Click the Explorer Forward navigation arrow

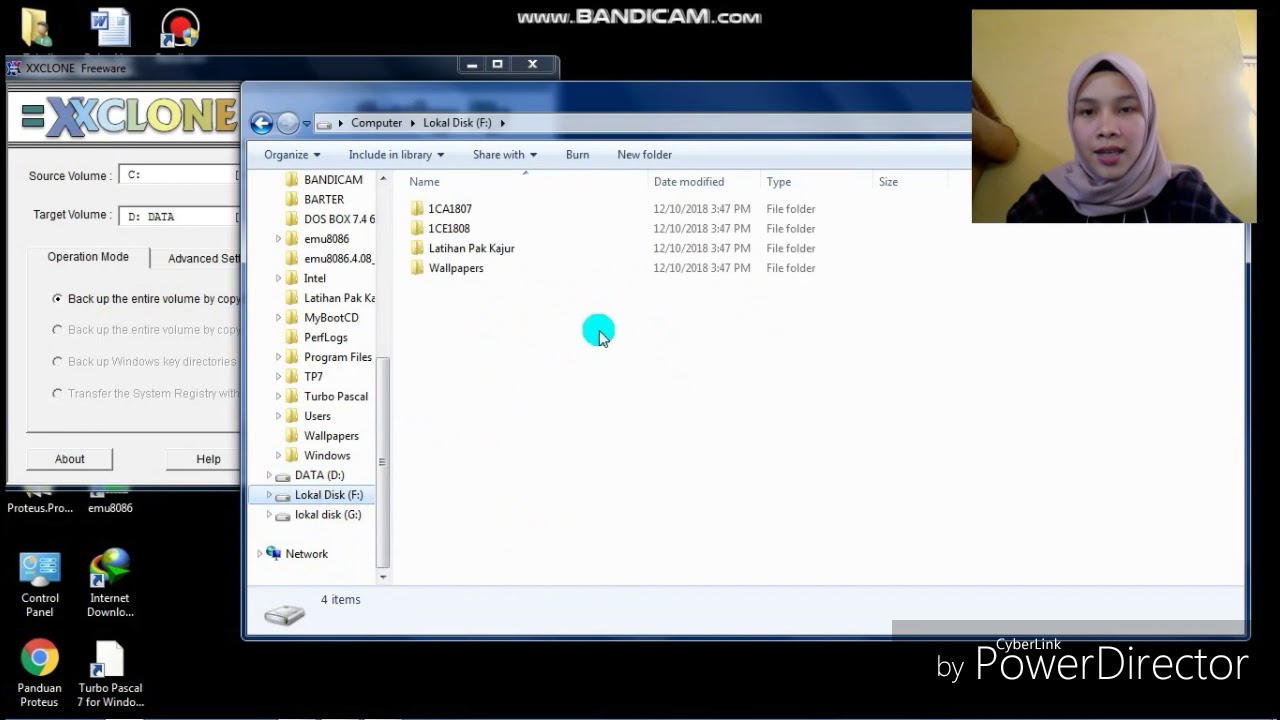pyautogui.click(x=287, y=123)
